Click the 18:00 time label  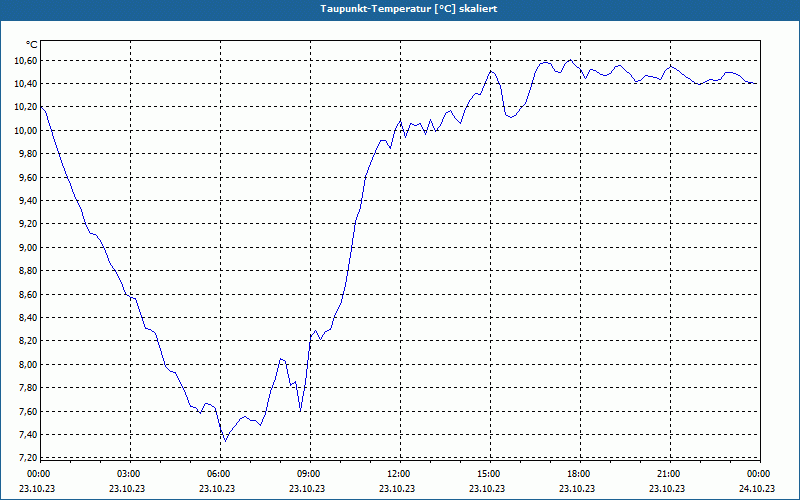(580, 474)
